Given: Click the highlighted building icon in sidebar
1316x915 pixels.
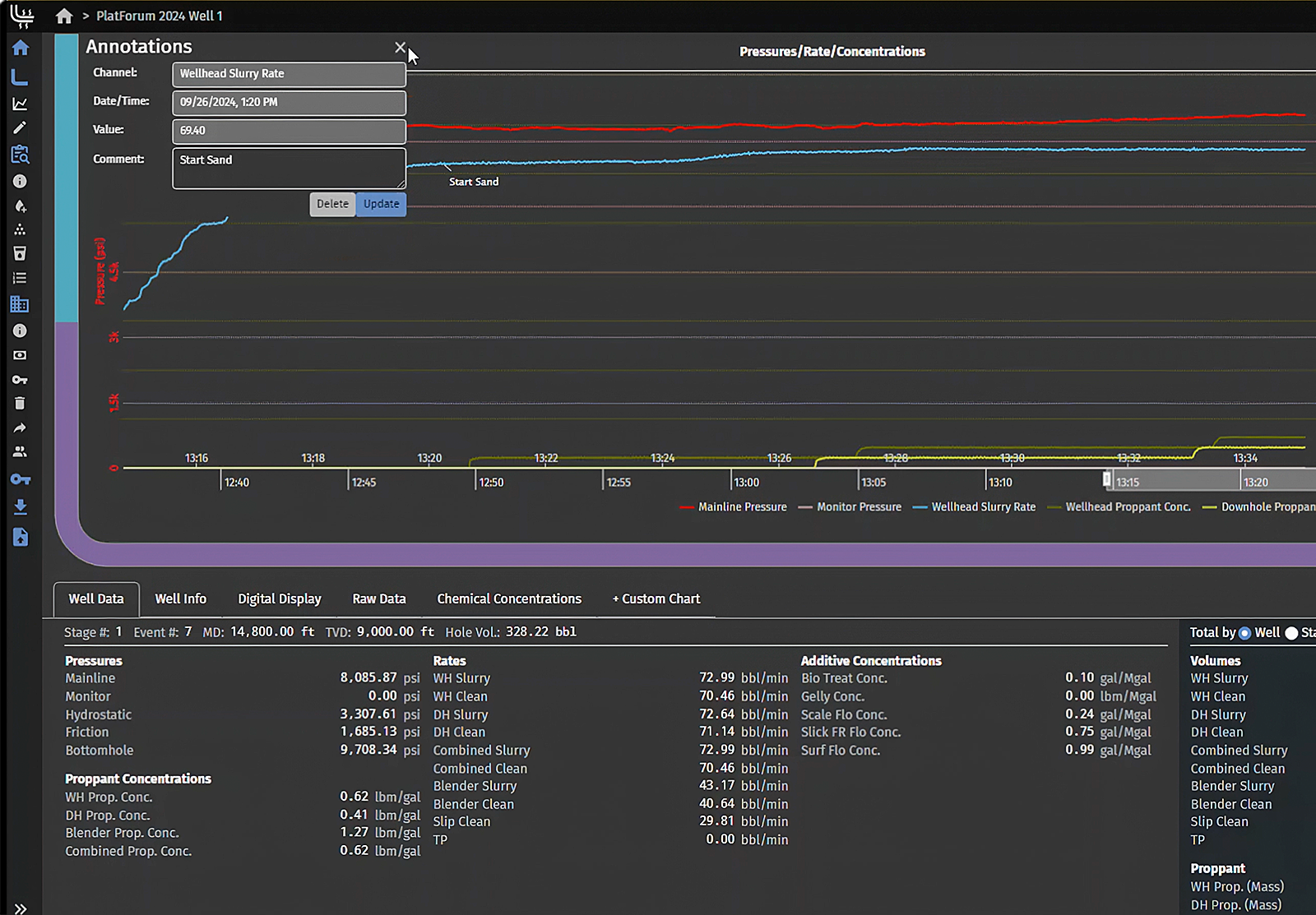Looking at the screenshot, I should (20, 305).
